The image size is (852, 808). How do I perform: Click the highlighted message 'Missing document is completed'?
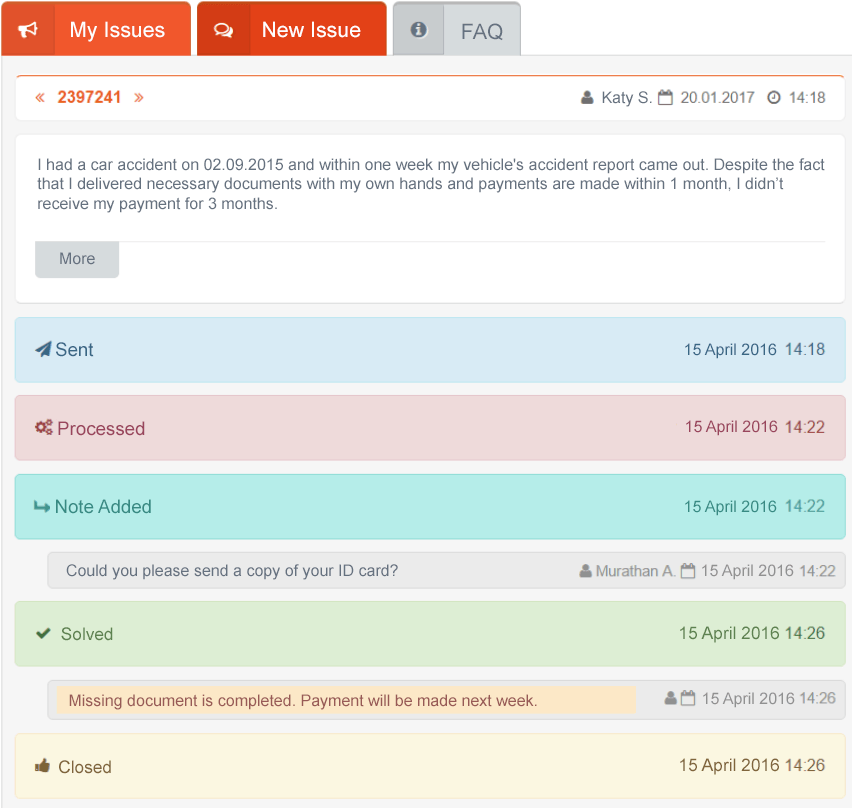pyautogui.click(x=346, y=700)
